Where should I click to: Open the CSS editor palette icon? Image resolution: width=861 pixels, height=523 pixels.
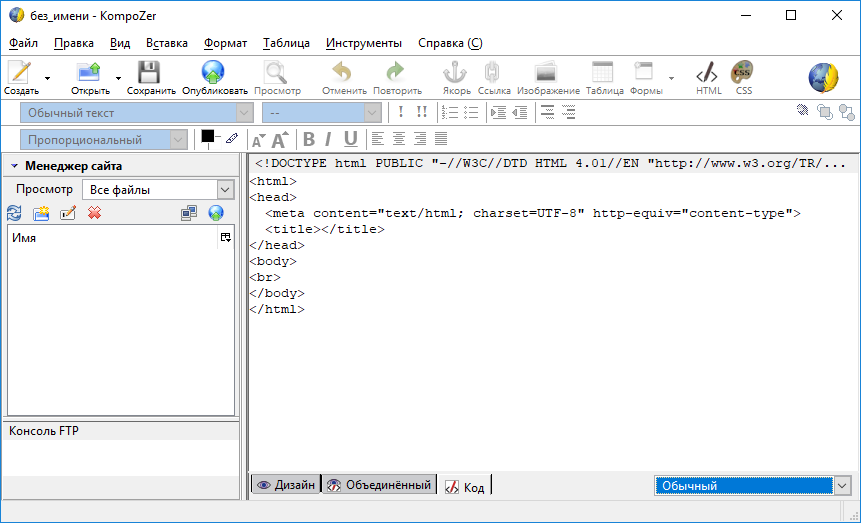(742, 73)
